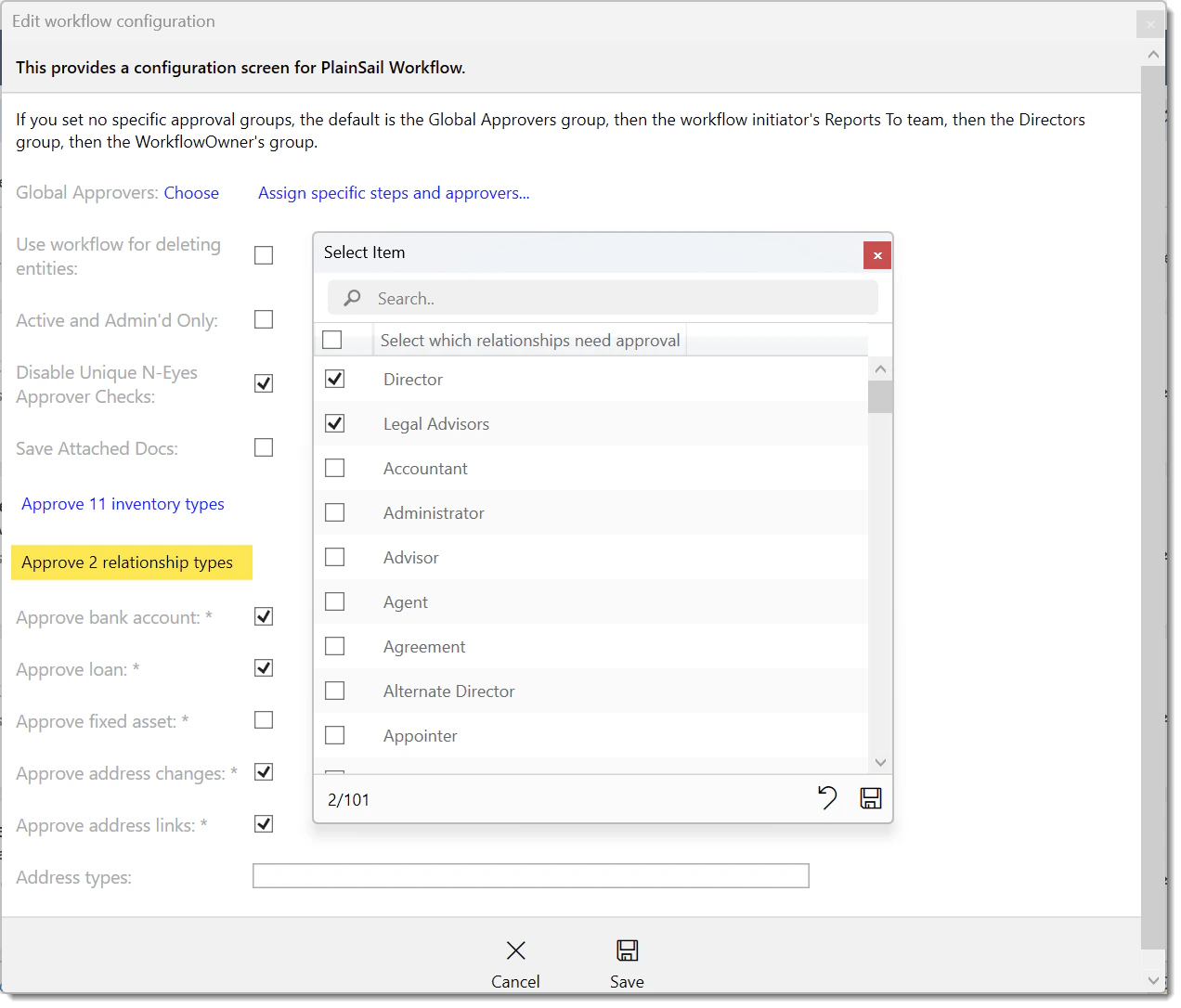Screen dimensions: 1181x1008
Task: Click the Search field in Select Item
Action: click(603, 298)
